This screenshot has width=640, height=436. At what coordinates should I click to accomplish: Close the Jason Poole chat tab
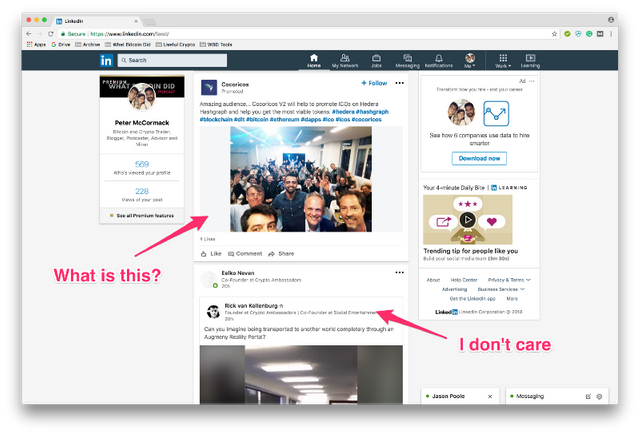[490, 396]
